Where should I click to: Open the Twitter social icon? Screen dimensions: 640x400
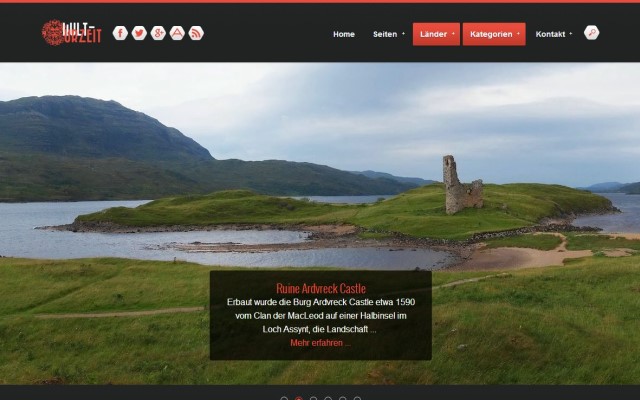(139, 33)
